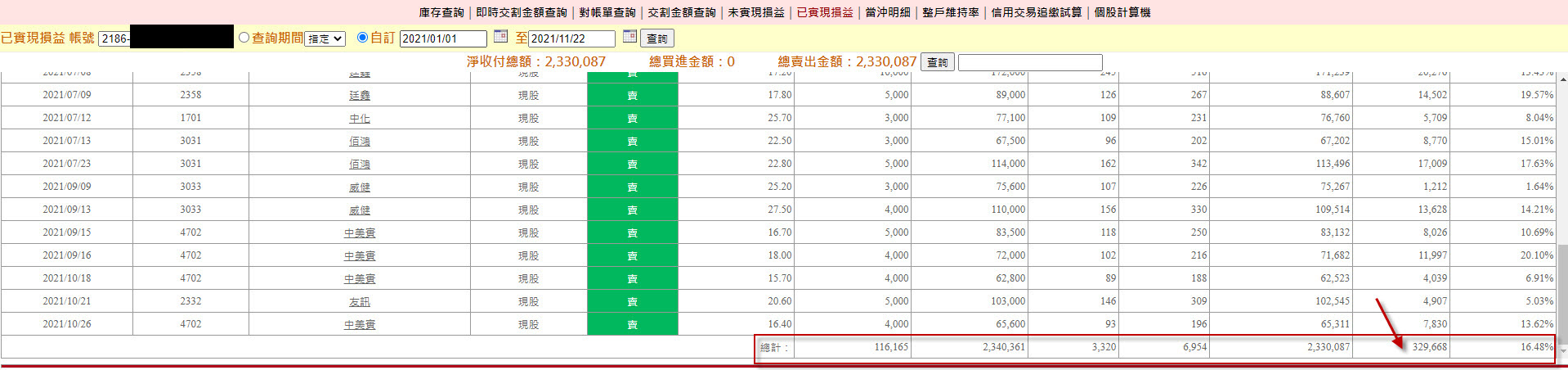The width and height of the screenshot is (1568, 370).
Task: Select the 查詢期間 radio button
Action: click(x=244, y=38)
